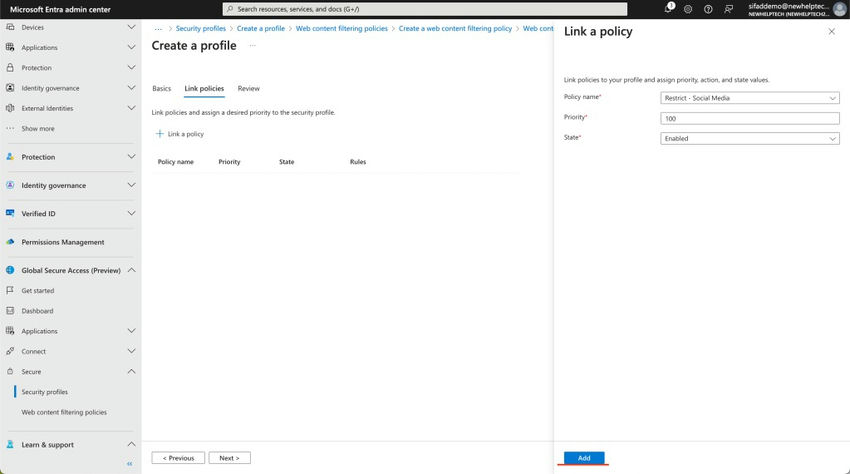Expand the Connect chevron
850x474 pixels.
[131, 351]
